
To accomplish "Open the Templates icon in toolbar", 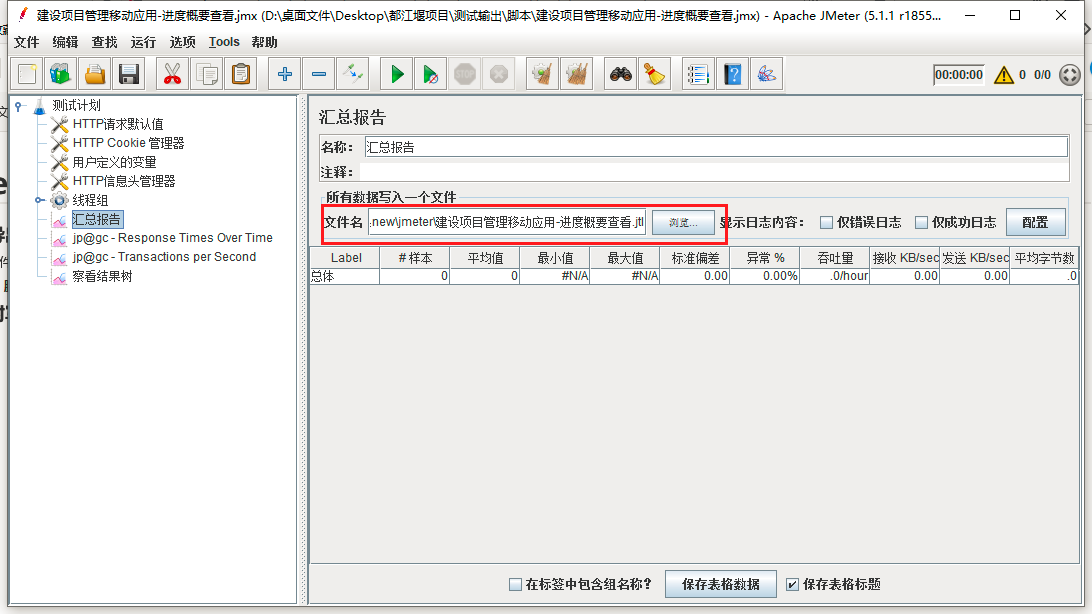I will point(61,74).
